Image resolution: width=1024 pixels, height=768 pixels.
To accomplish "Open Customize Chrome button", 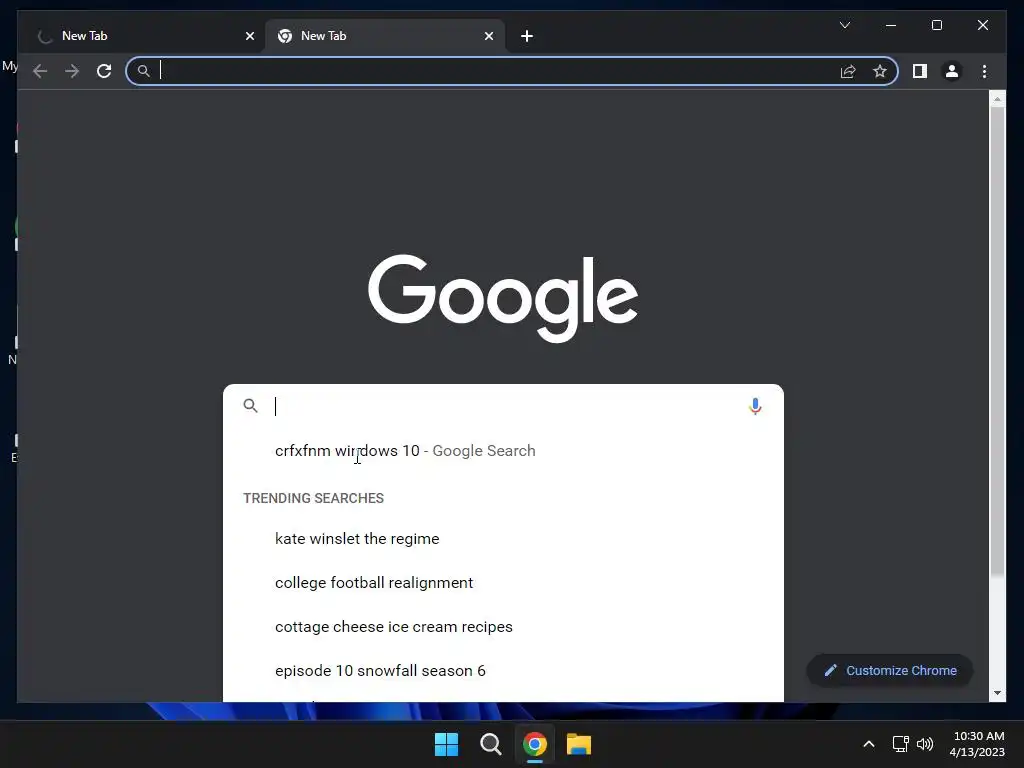I will [x=889, y=671].
